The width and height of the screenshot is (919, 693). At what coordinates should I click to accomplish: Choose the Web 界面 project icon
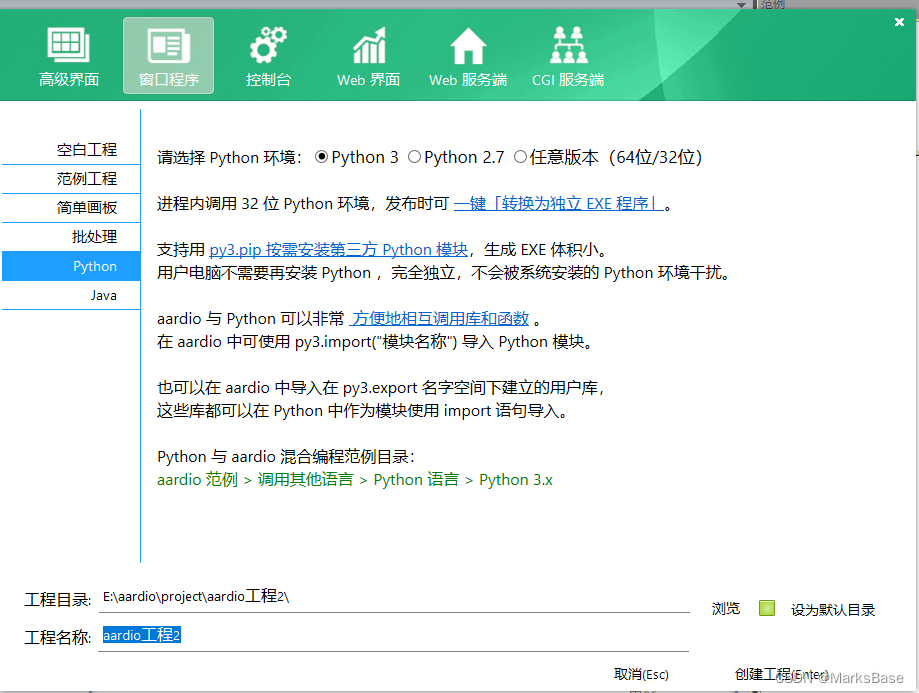(x=368, y=55)
